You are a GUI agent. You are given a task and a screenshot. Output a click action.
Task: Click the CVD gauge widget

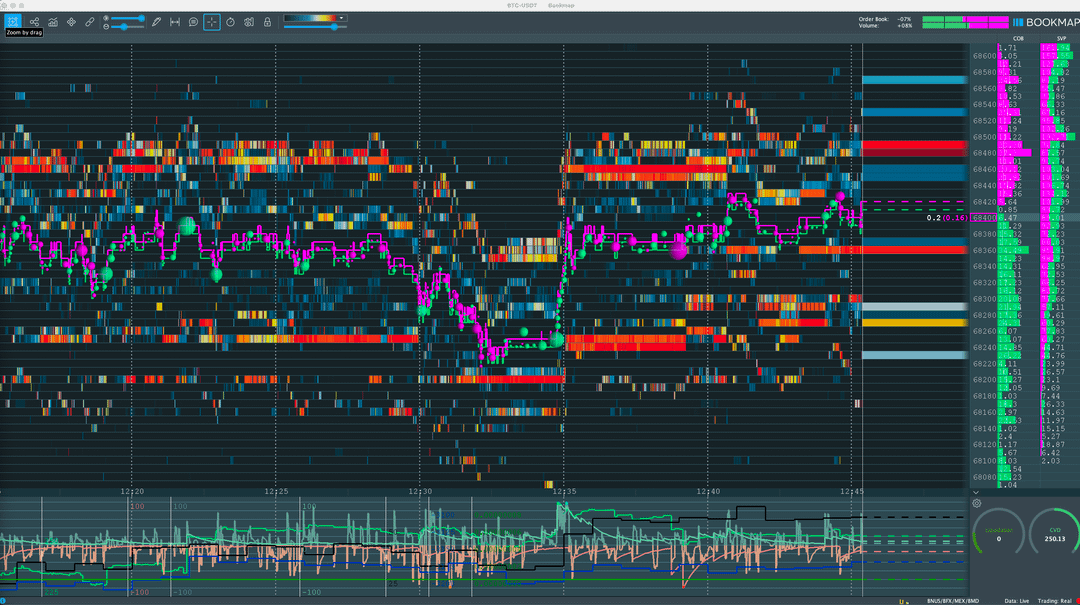[1055, 537]
